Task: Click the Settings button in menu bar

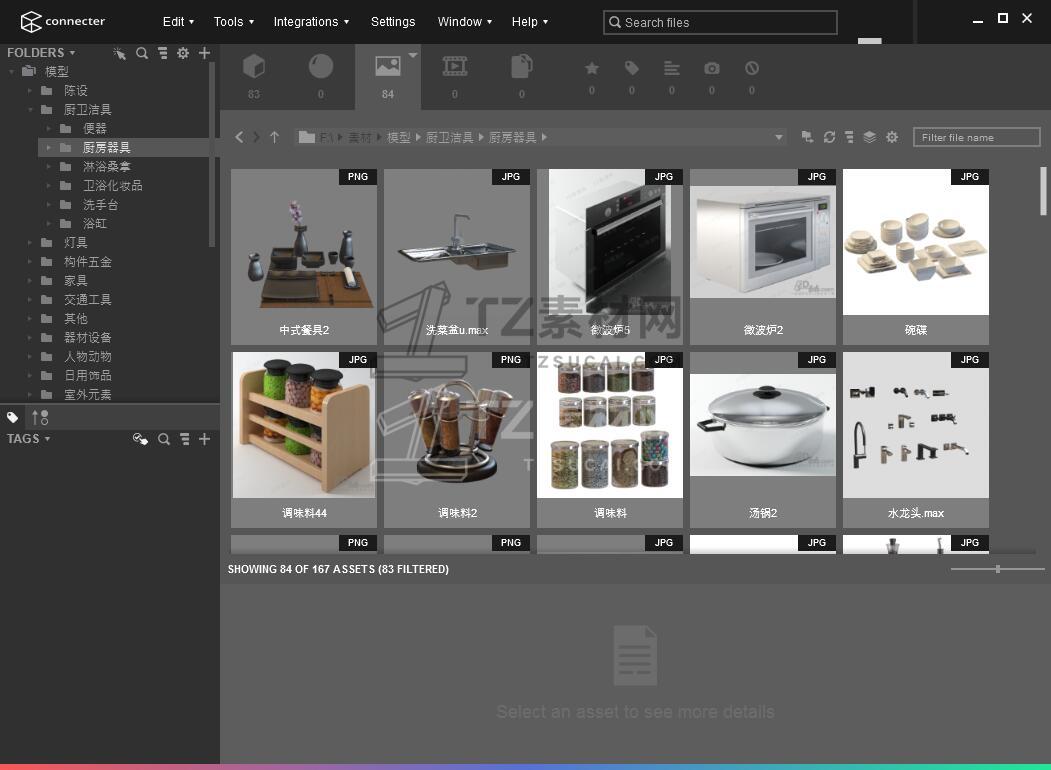Action: click(393, 21)
